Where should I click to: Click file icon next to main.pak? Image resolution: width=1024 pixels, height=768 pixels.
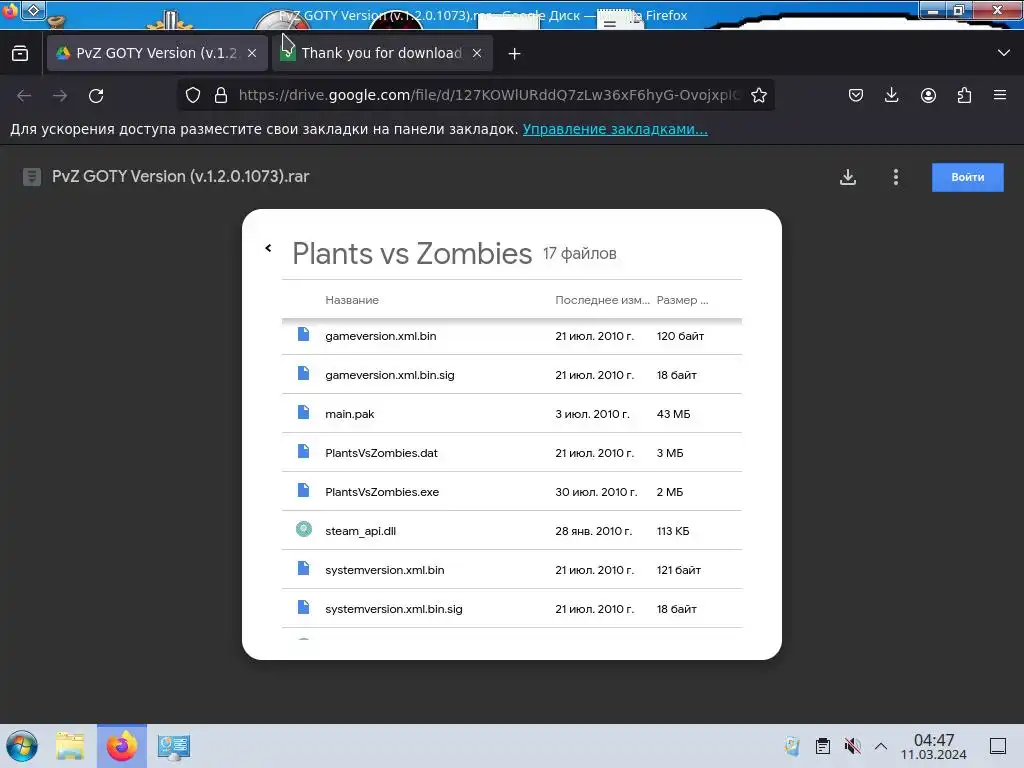click(304, 412)
